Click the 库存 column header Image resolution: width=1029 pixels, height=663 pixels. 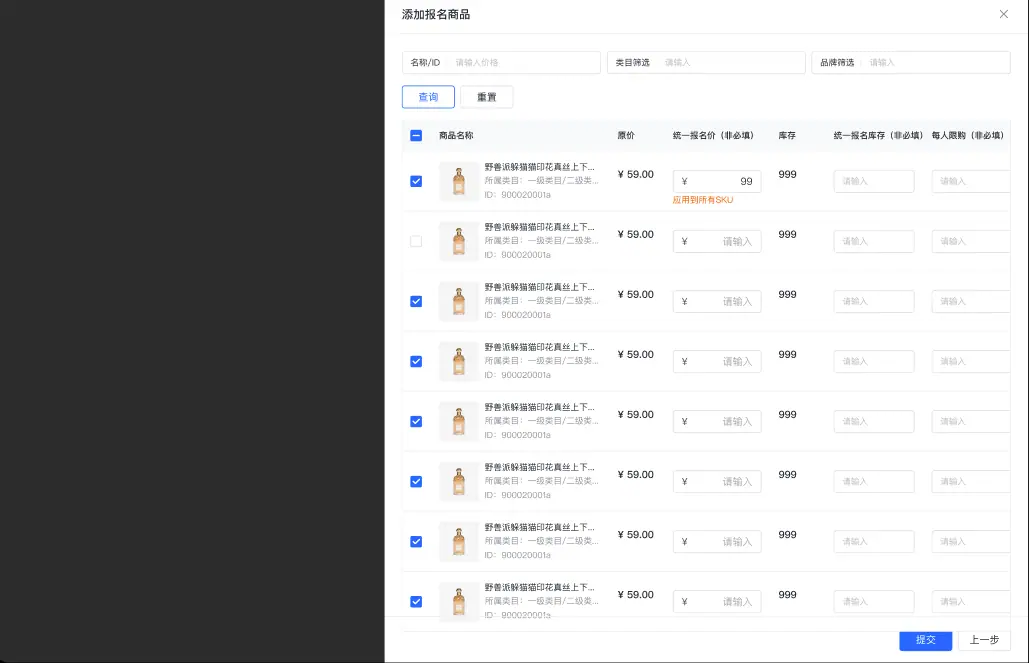pyautogui.click(x=787, y=135)
